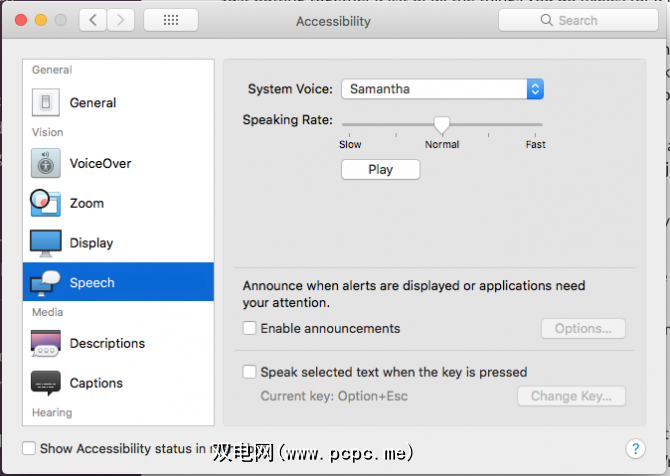Go forward with the right arrow button

(x=121, y=20)
